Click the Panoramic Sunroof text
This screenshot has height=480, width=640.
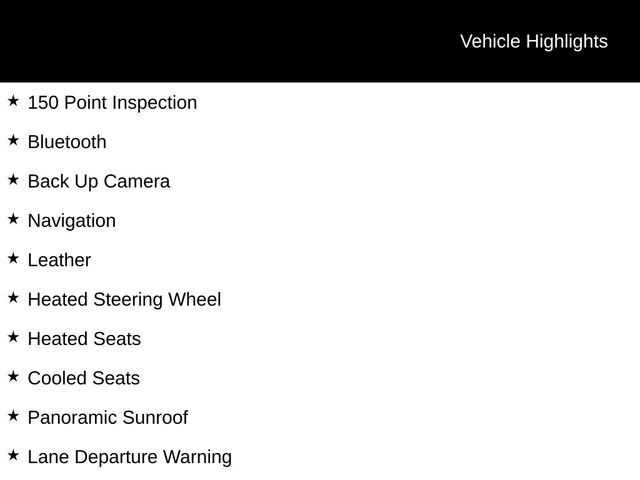pos(107,417)
